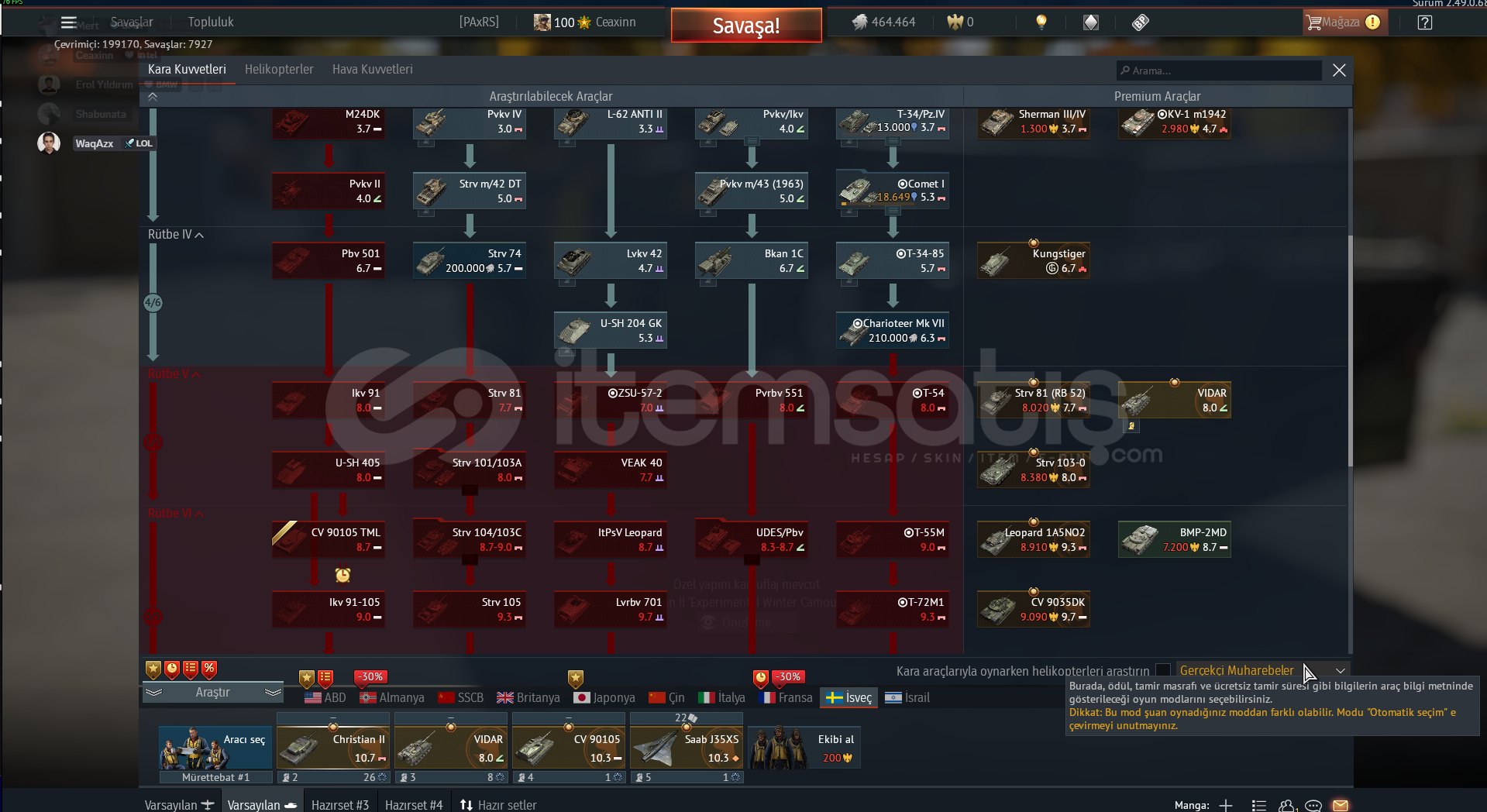Image resolution: width=1487 pixels, height=812 pixels.
Task: Open the question mark help icon
Action: (1424, 22)
